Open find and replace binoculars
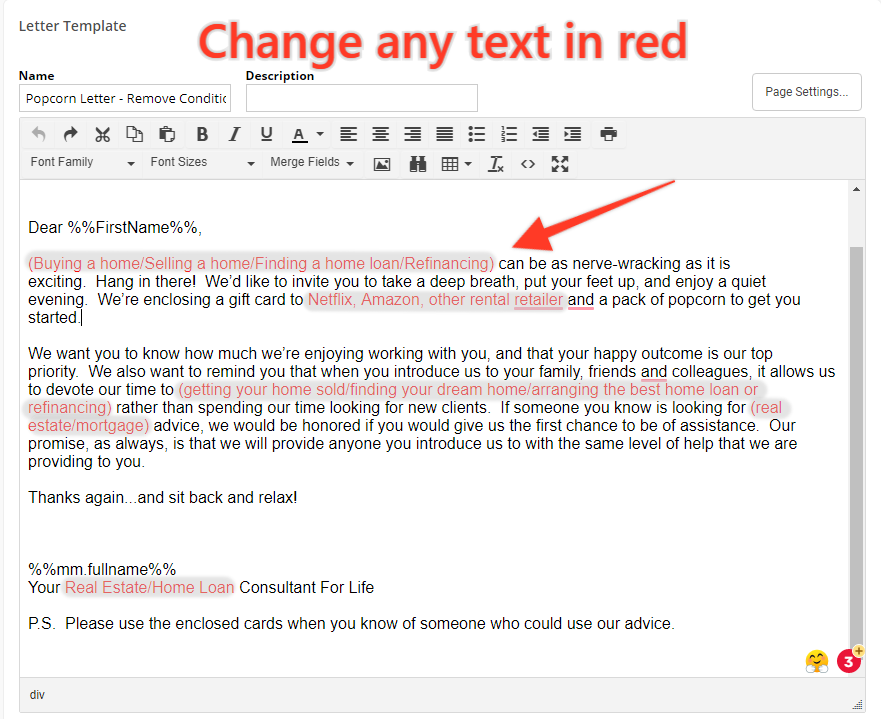This screenshot has height=719, width=881. click(417, 164)
